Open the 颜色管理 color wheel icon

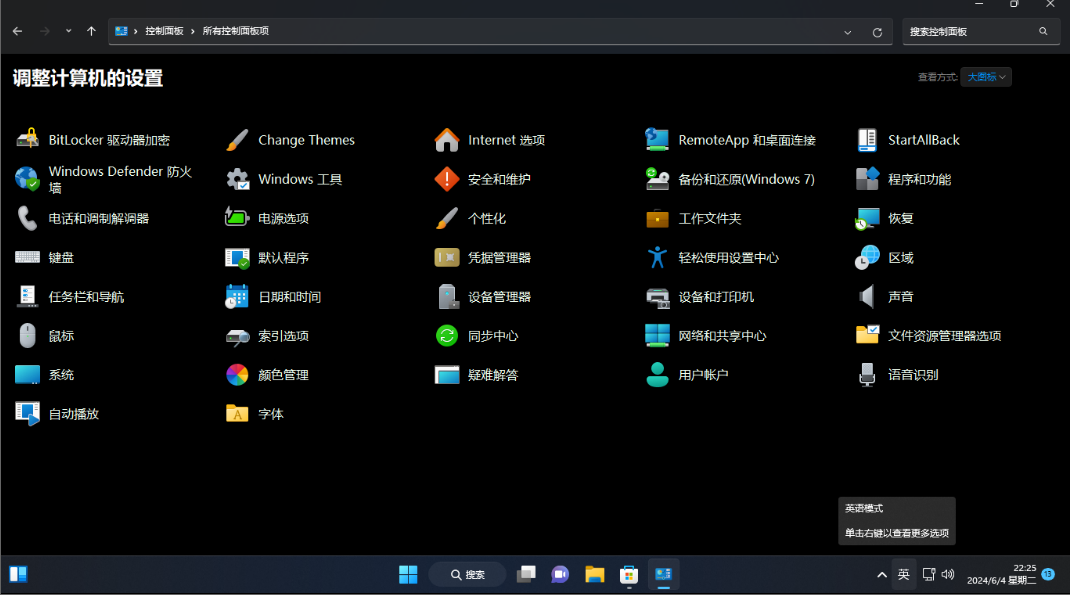[237, 375]
